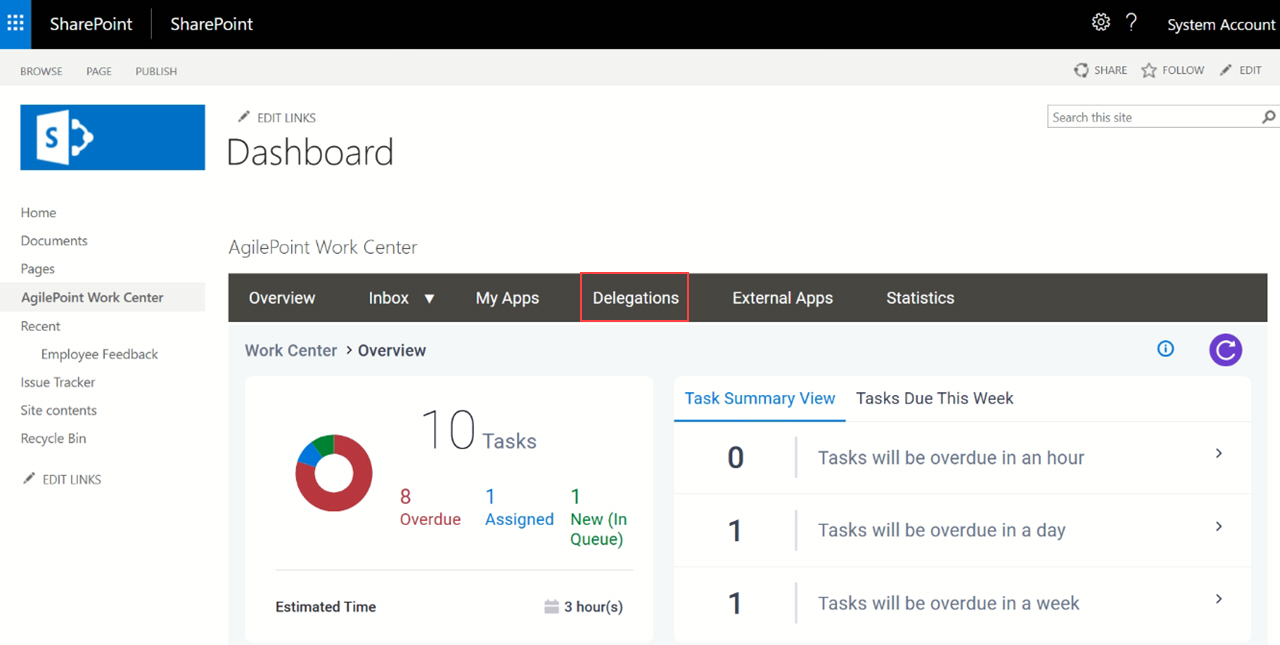
Task: Click the pencil icon beside Dashboard's EDIT LINKS
Action: [x=243, y=117]
